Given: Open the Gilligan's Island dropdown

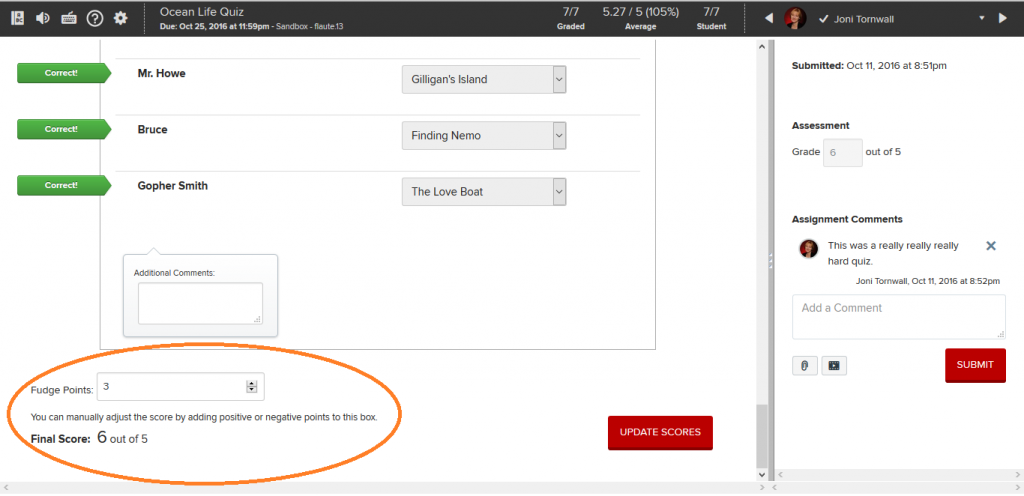Looking at the screenshot, I should pyautogui.click(x=484, y=80).
